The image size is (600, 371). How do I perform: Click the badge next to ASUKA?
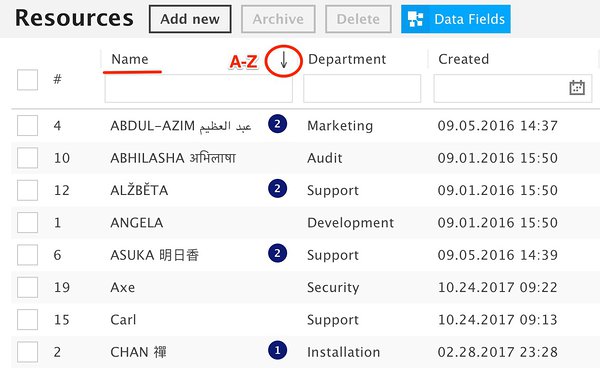coord(277,253)
